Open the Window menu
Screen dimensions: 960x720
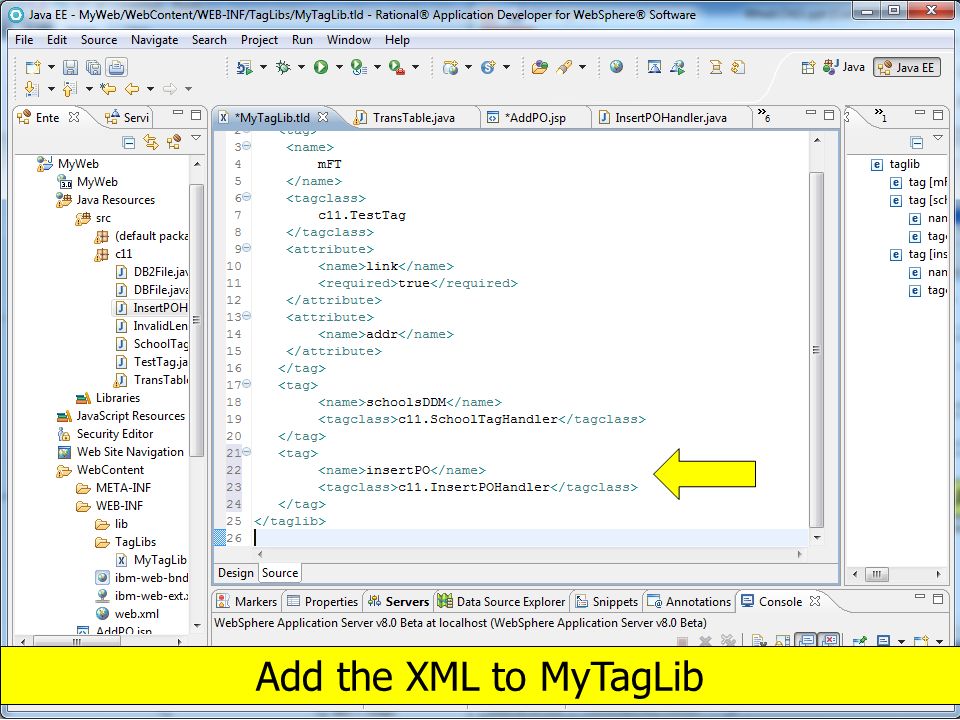[348, 40]
